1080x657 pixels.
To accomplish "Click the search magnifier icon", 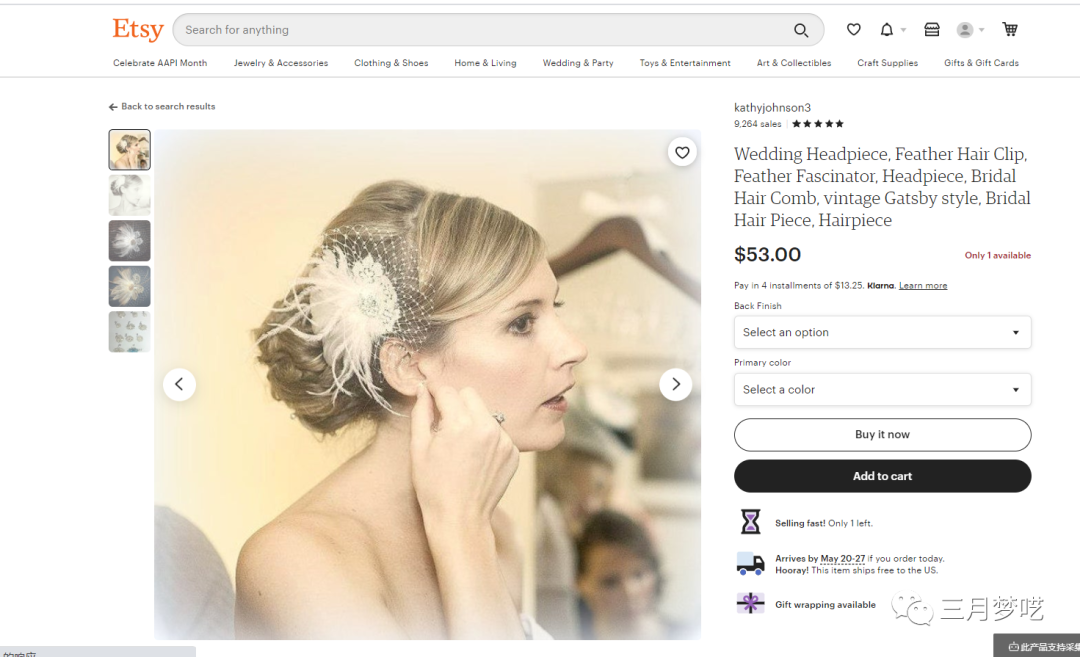I will coord(801,30).
